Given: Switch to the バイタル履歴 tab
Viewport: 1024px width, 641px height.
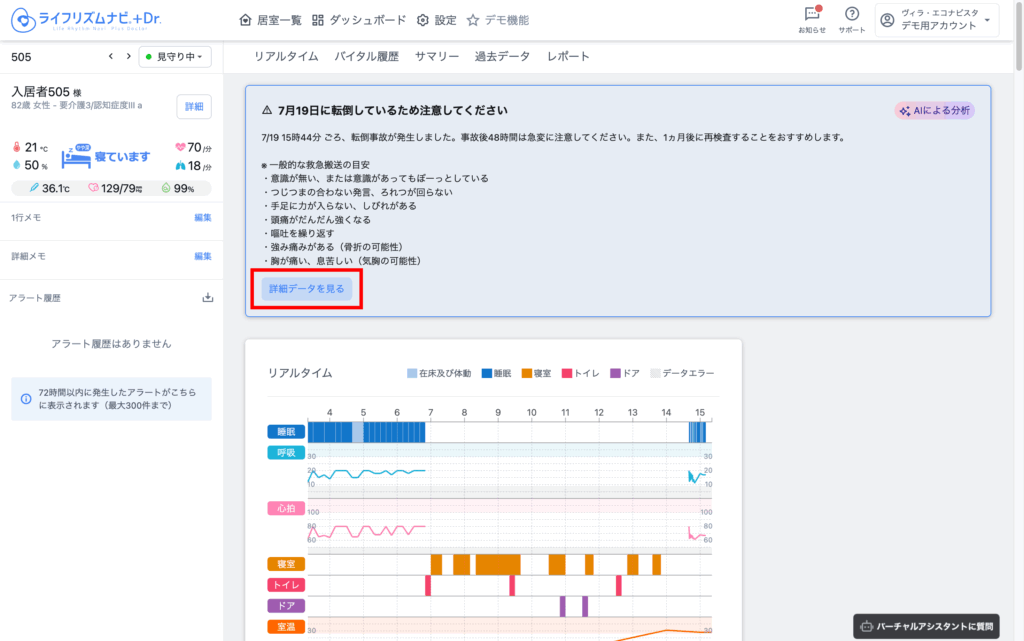Looking at the screenshot, I should (366, 57).
